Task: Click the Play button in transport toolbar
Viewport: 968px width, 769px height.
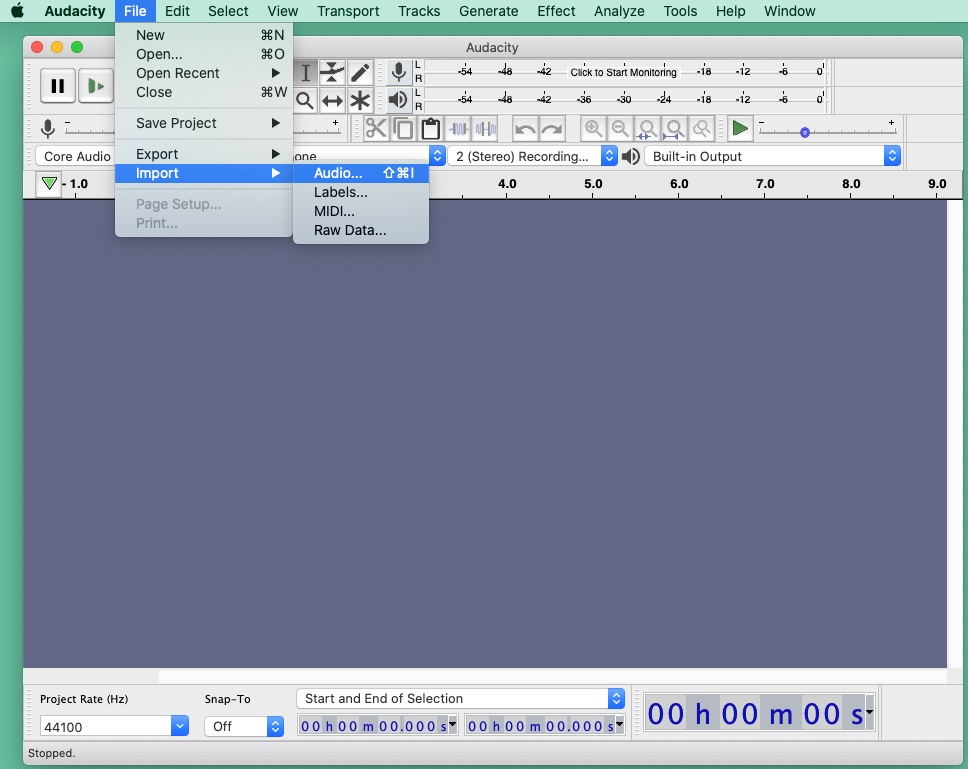Action: coord(96,86)
